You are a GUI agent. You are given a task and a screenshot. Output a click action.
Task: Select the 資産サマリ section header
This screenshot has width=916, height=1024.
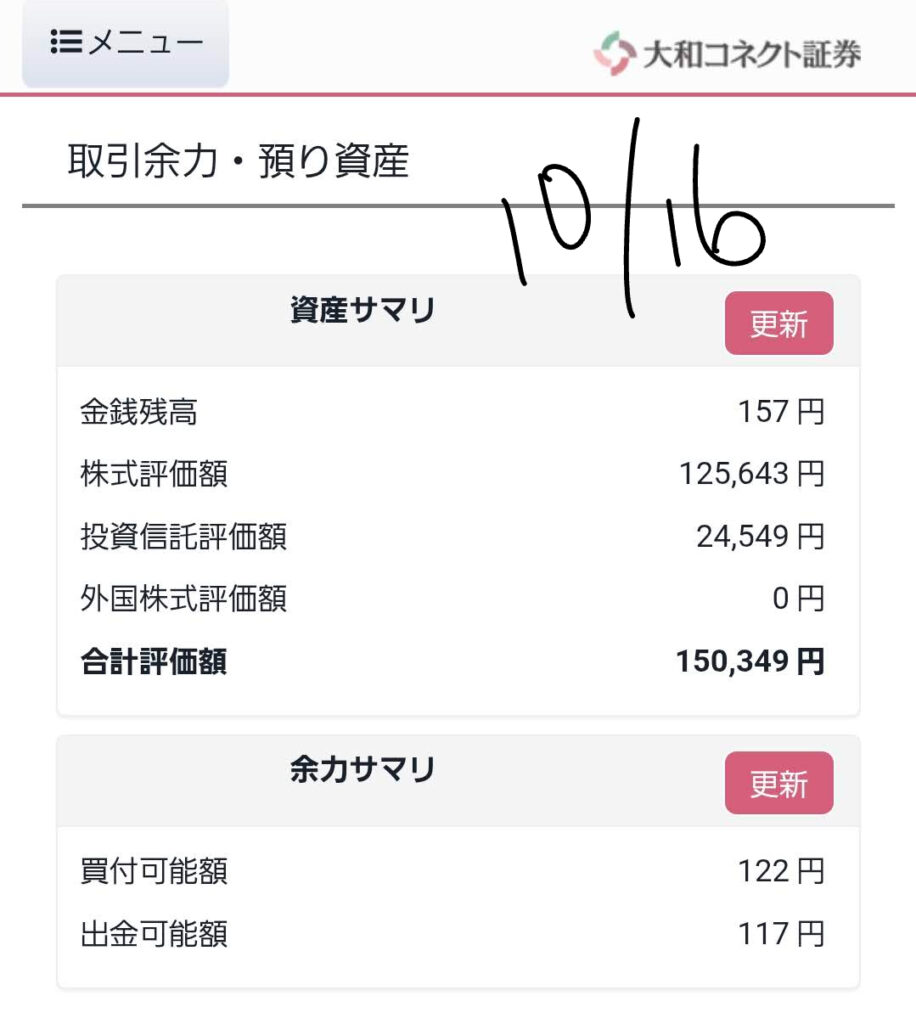(x=362, y=311)
